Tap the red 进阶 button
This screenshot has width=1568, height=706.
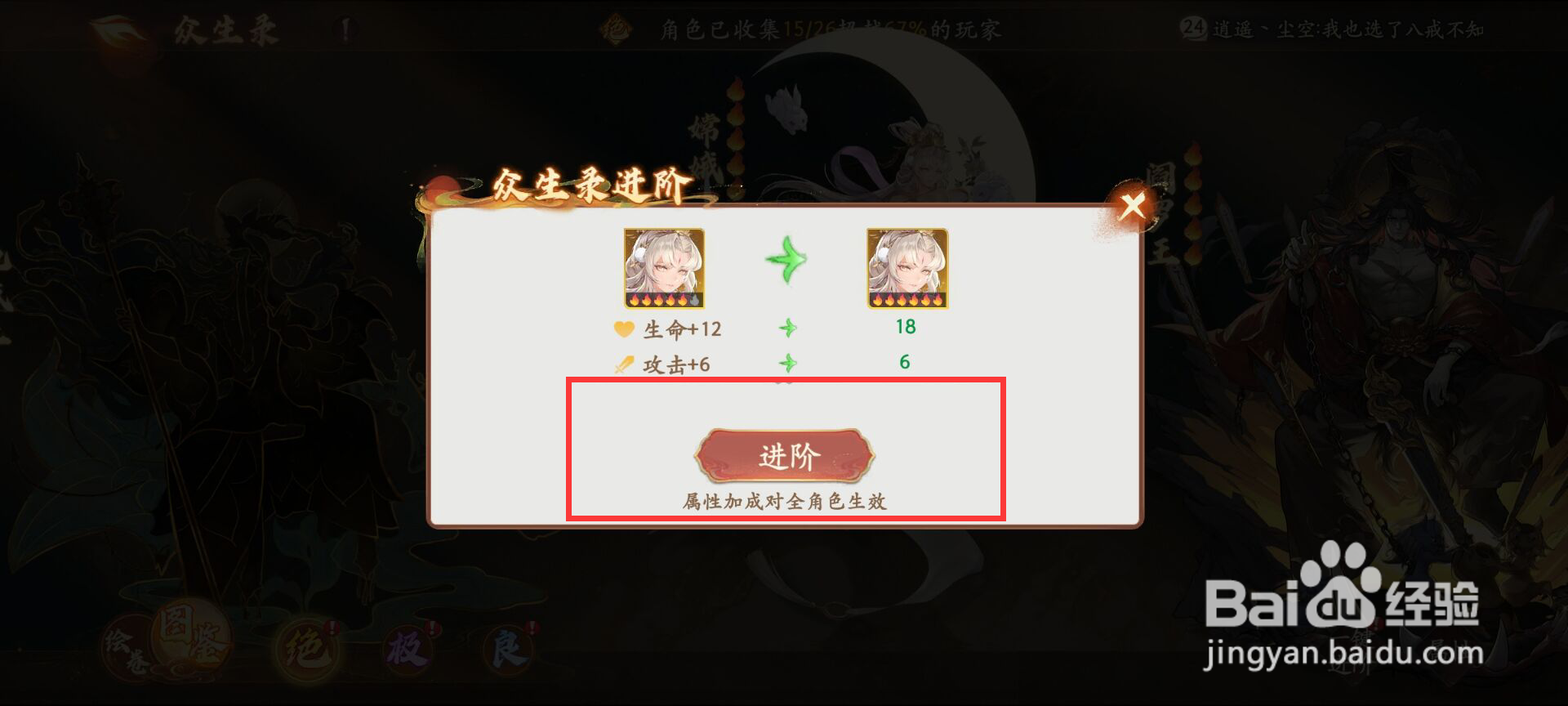(785, 456)
